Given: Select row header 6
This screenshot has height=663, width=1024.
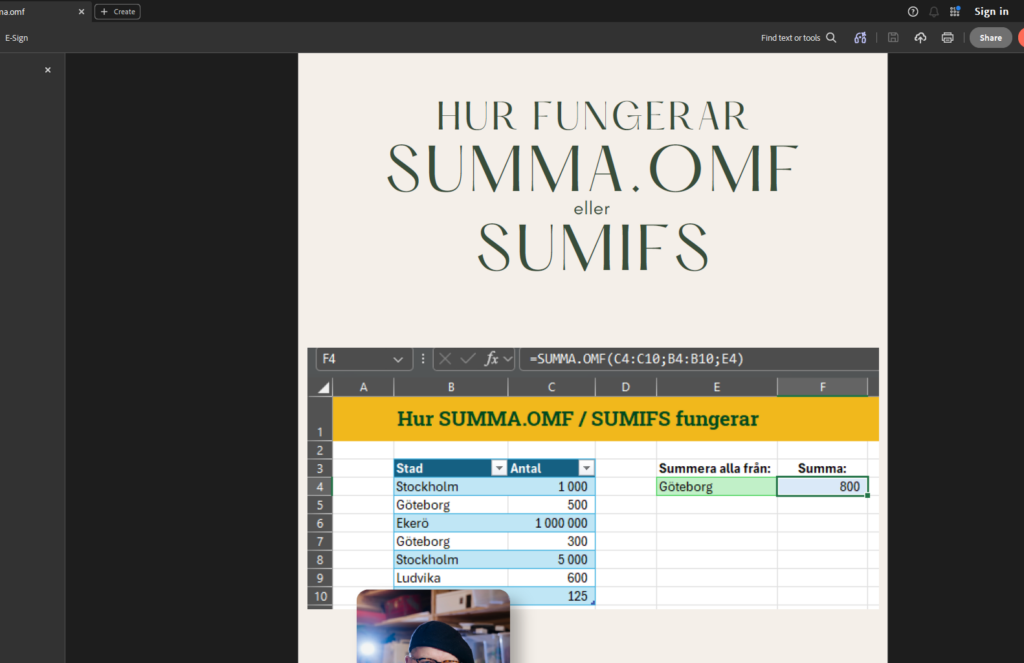Looking at the screenshot, I should click(320, 523).
